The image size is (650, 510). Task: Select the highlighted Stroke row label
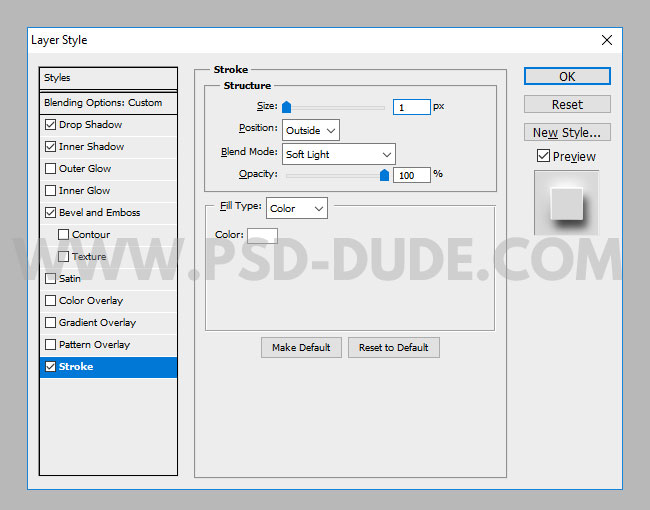pos(76,367)
